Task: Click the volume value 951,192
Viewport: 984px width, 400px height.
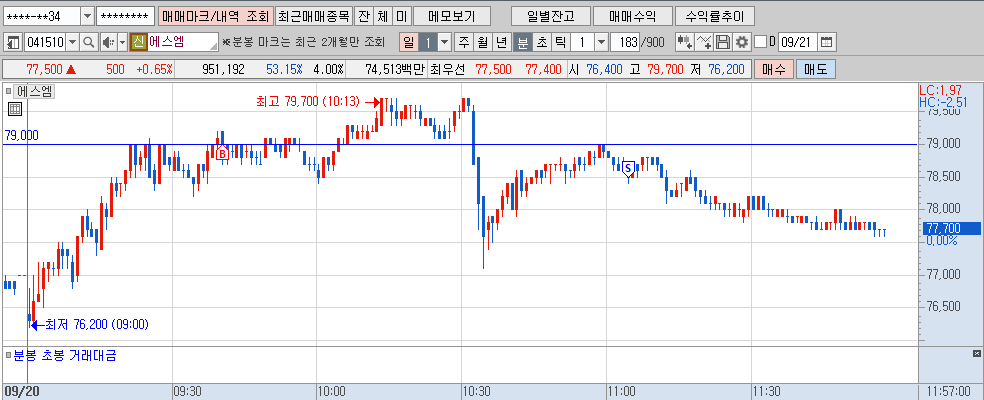Action: [x=223, y=69]
